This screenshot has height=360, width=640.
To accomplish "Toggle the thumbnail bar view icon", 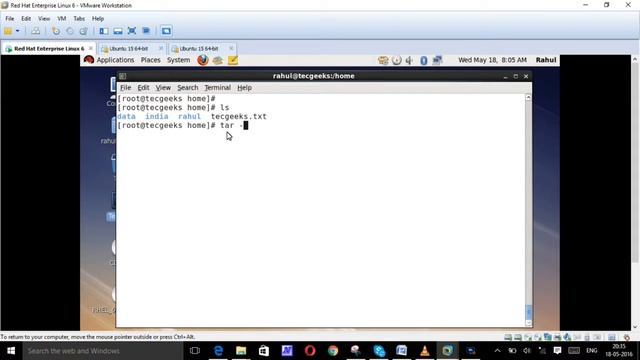I will [118, 31].
